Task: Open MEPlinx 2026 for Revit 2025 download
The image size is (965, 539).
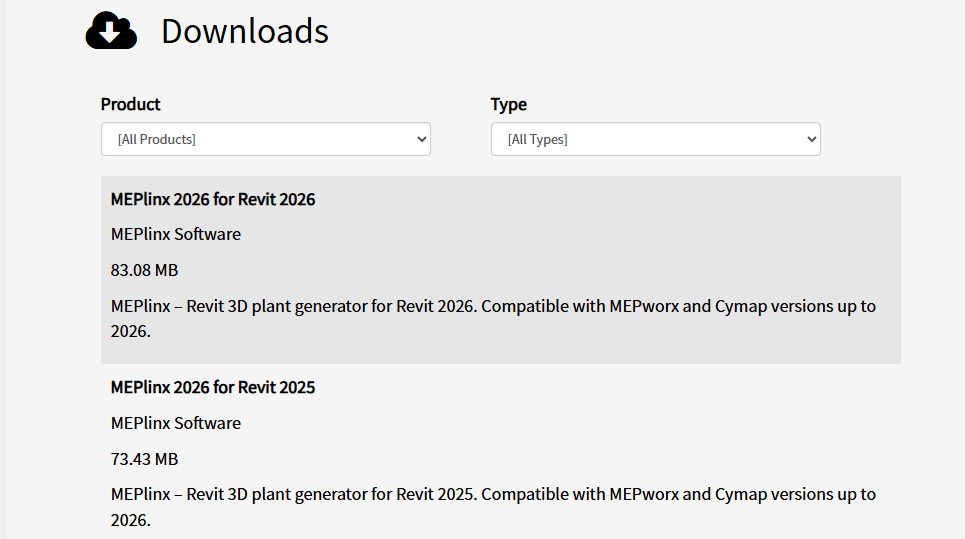Action: click(x=213, y=387)
